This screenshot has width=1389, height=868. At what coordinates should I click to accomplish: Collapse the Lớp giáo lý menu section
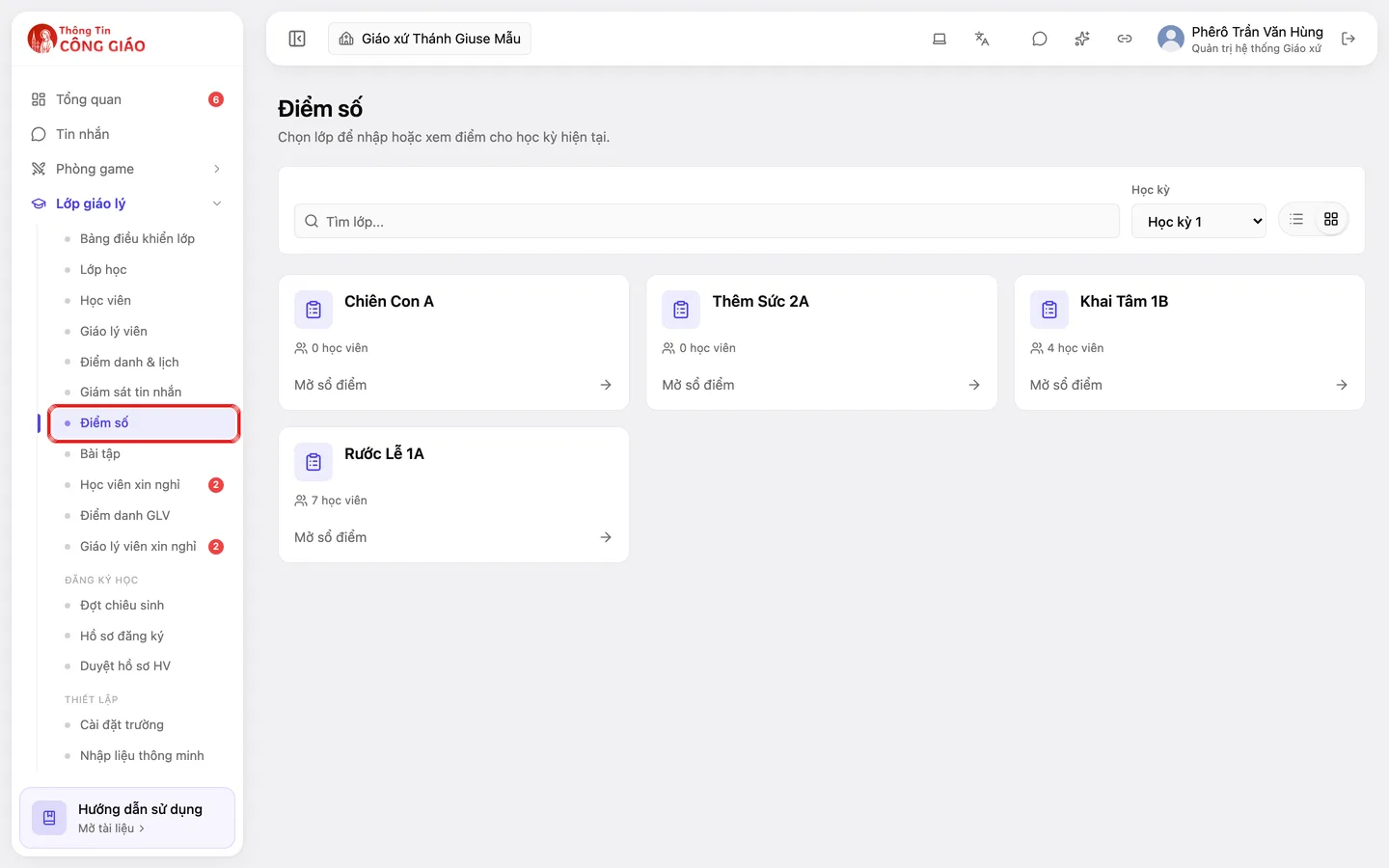tap(127, 203)
